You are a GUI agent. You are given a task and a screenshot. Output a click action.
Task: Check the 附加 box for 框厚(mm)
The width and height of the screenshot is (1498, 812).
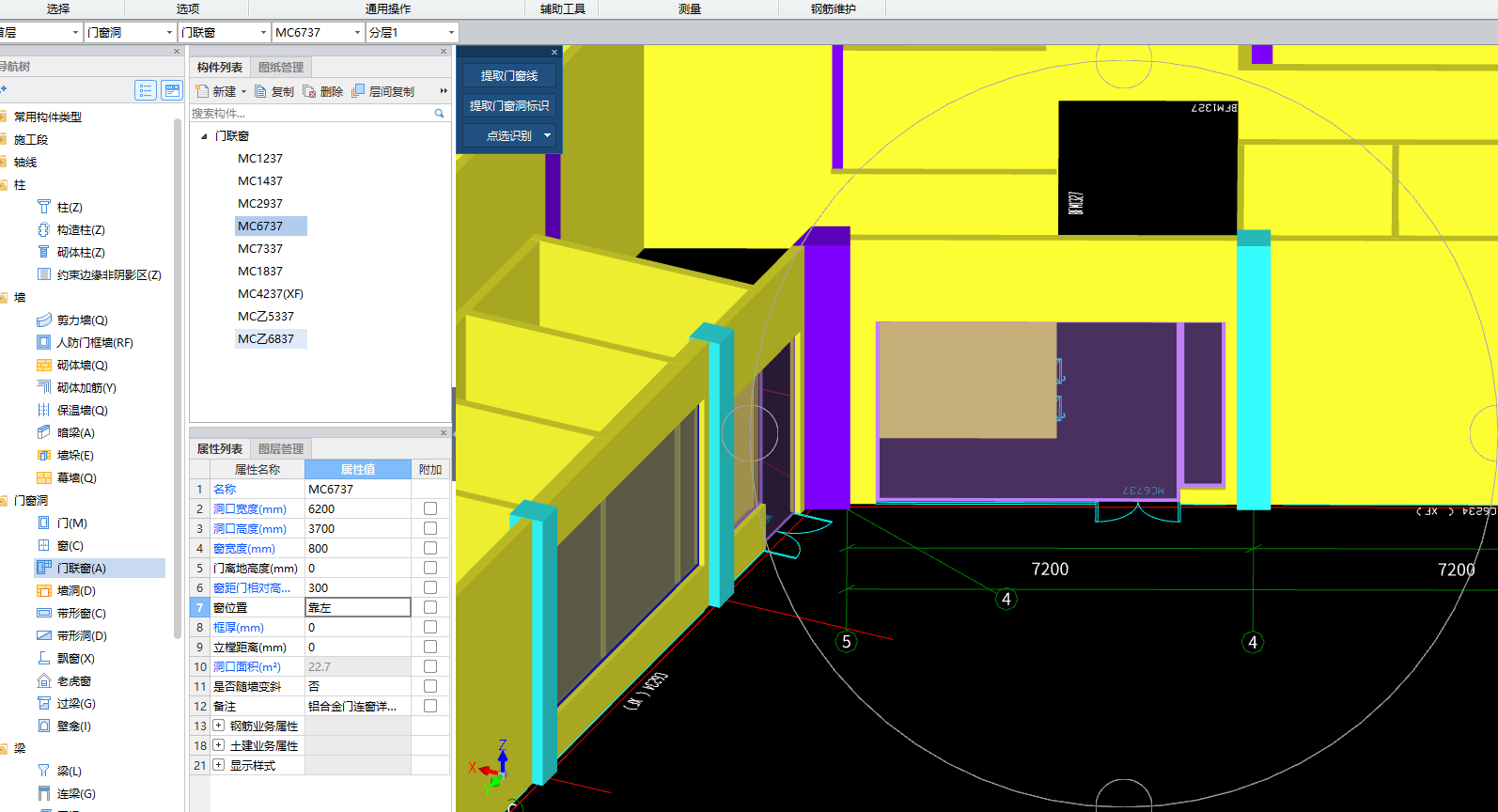coord(430,627)
